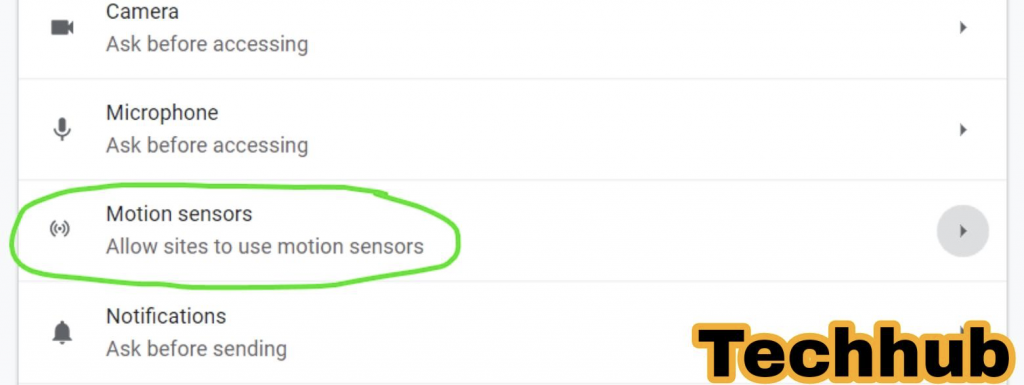Click "Ask before sending" under Notifications
1024x385 pixels.
click(196, 349)
